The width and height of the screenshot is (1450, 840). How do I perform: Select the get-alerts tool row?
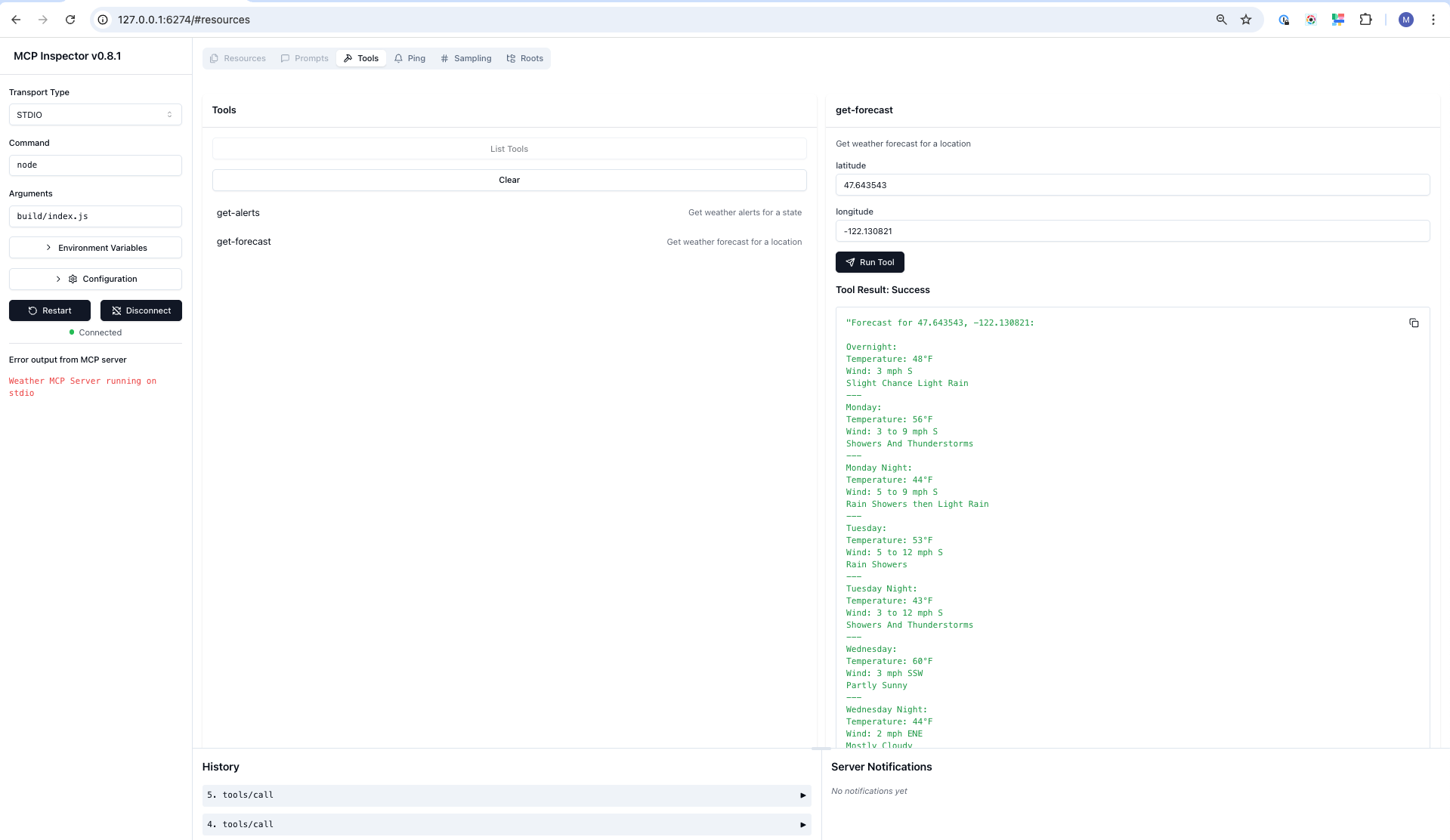[x=509, y=213]
